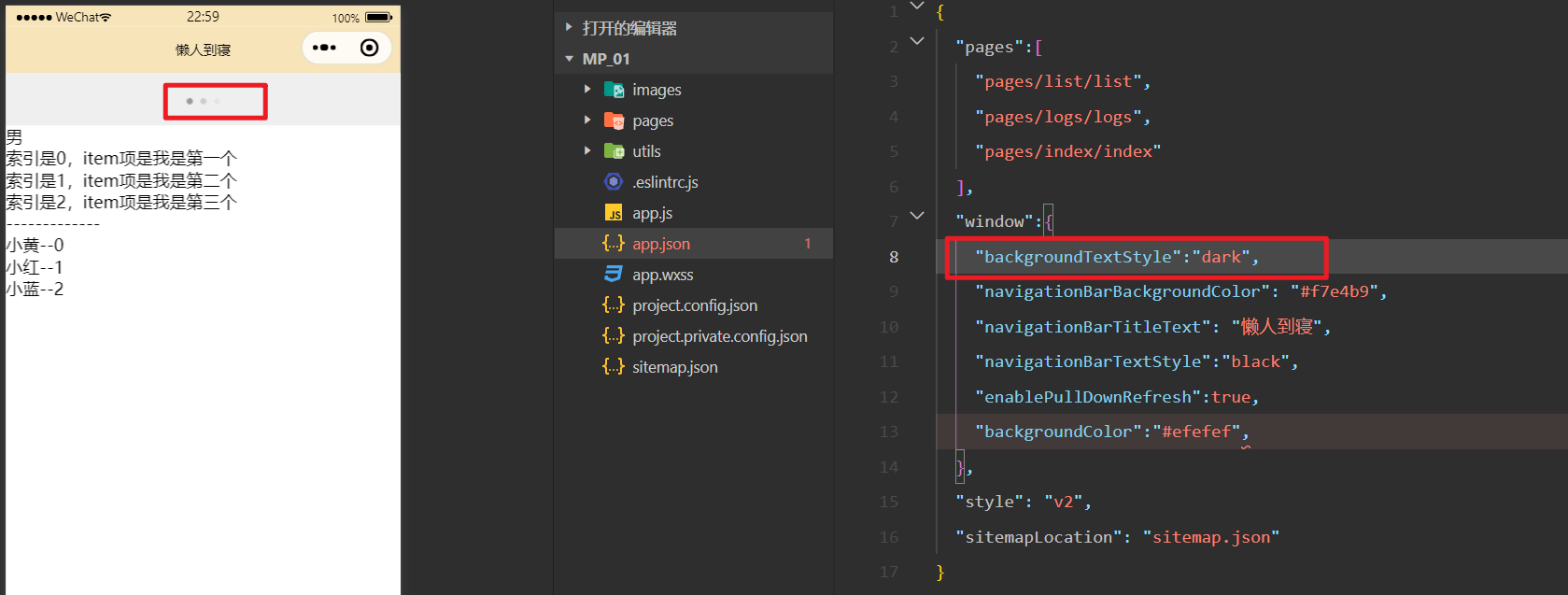Open app.wxss in the file tree

[662, 275]
